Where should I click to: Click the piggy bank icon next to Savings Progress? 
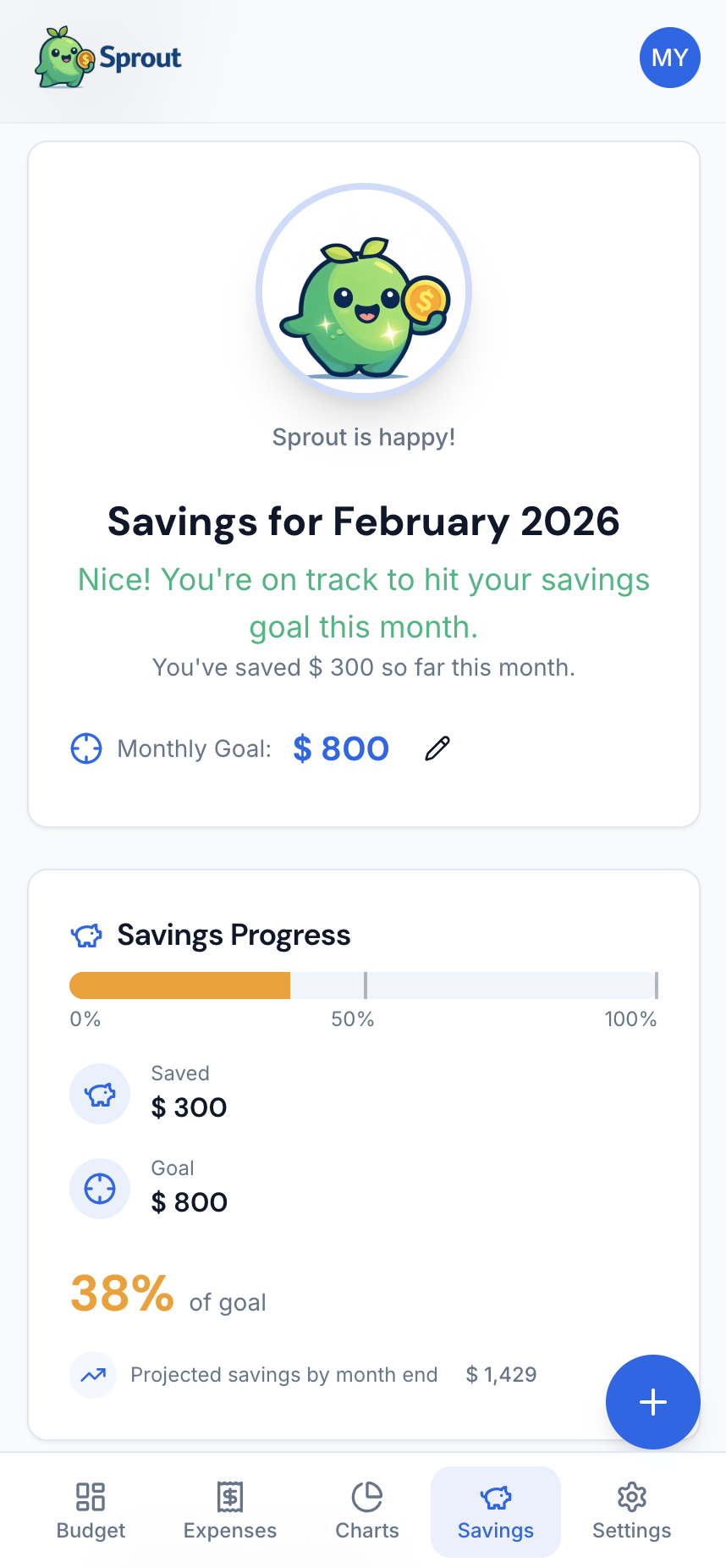coord(86,936)
